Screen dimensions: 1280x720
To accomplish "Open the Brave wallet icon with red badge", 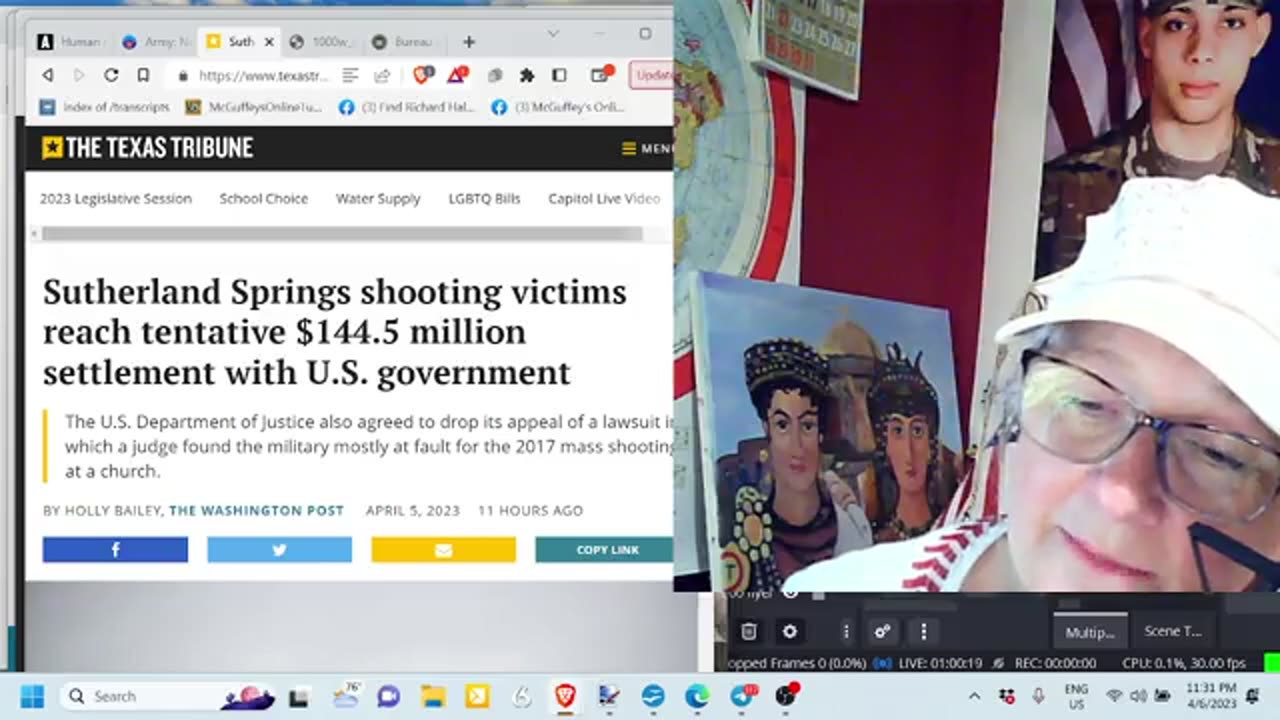I will tap(601, 74).
